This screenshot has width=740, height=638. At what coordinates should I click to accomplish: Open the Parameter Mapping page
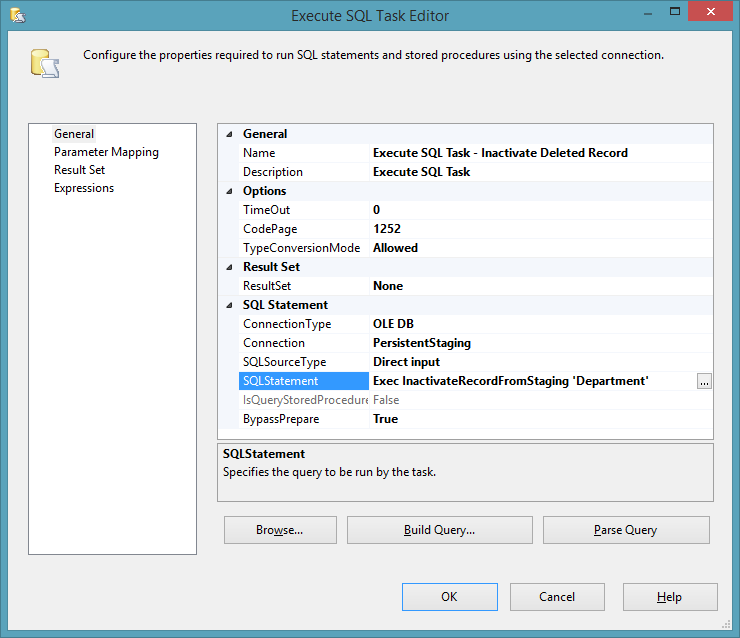coord(106,152)
